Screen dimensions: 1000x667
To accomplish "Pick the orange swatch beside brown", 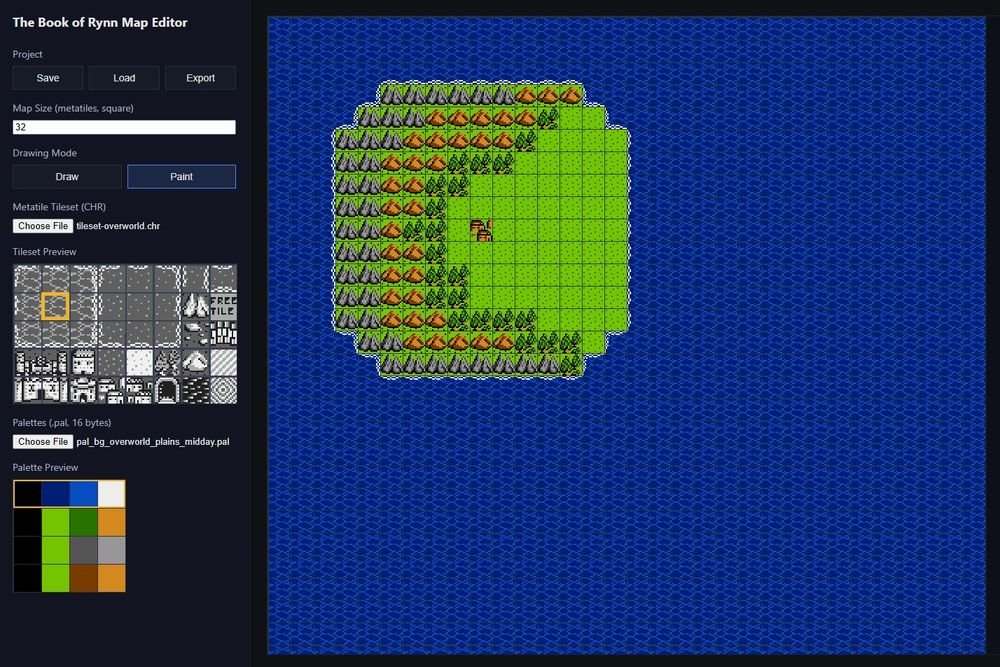I will point(112,578).
